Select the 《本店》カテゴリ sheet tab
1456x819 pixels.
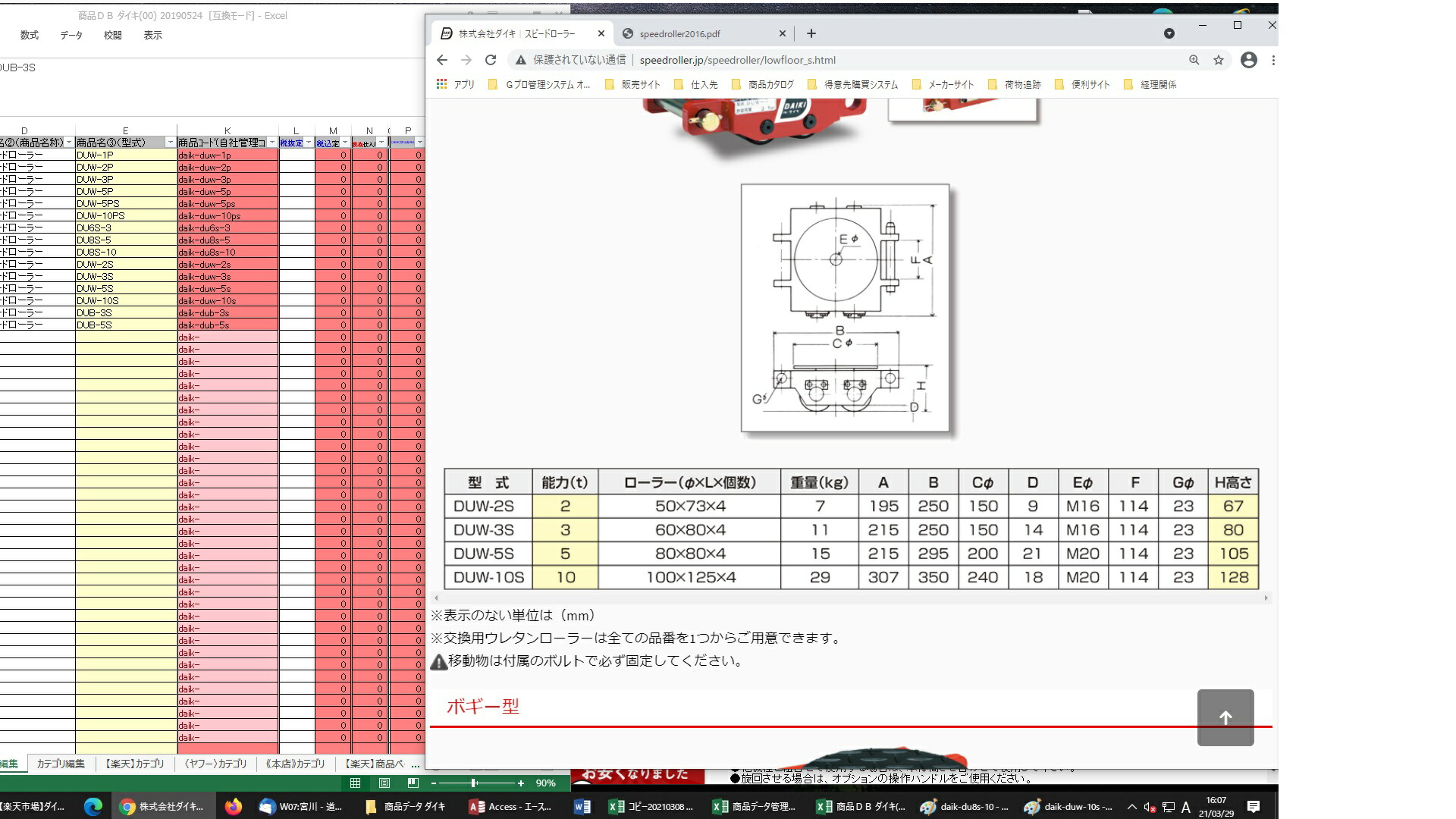pos(295,764)
